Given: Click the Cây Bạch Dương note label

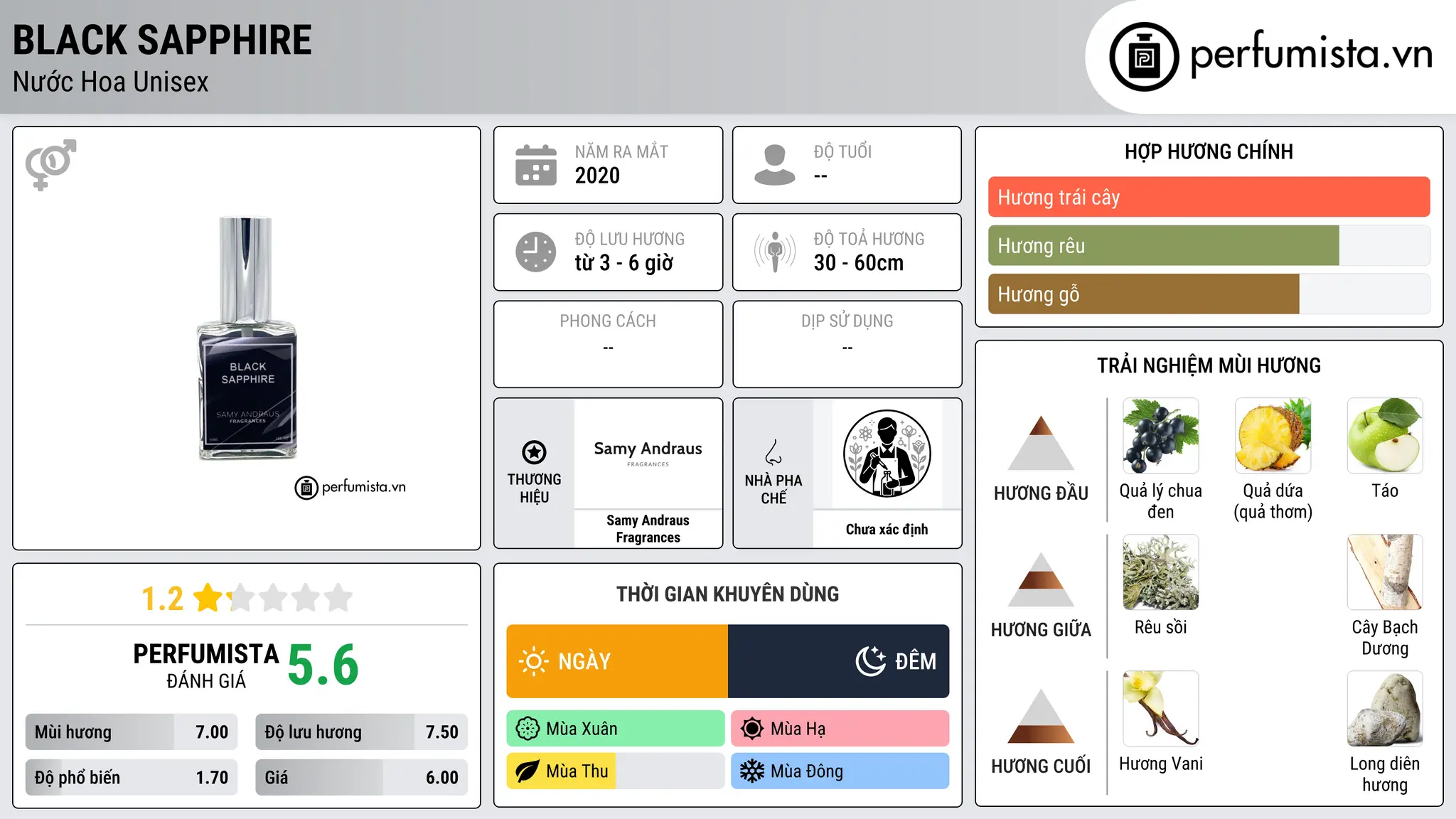Looking at the screenshot, I should pos(1385,638).
